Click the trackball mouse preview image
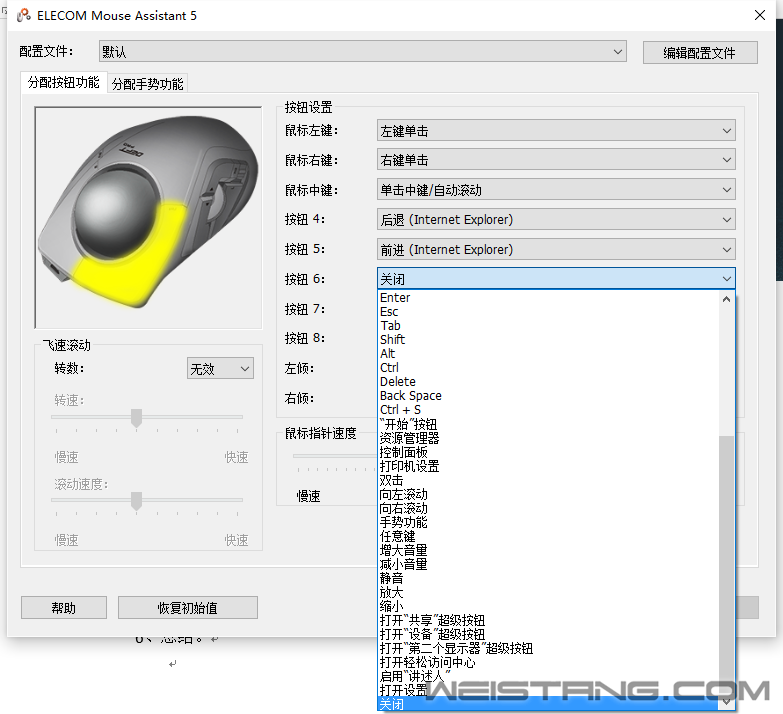 click(x=148, y=218)
